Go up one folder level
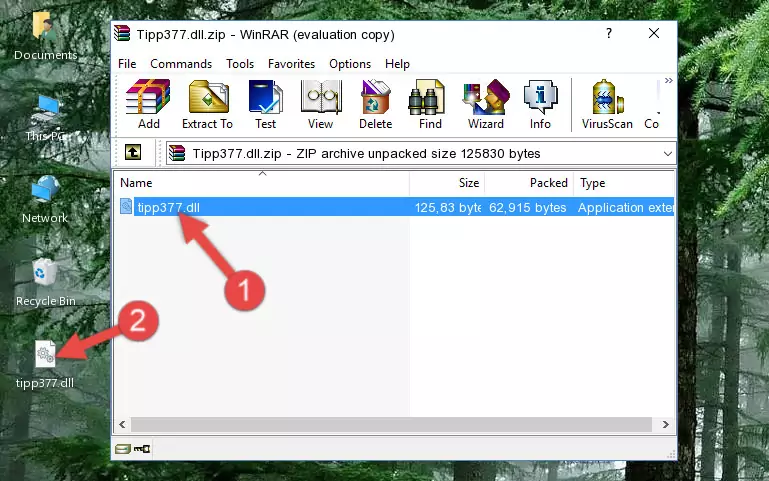 [133, 152]
